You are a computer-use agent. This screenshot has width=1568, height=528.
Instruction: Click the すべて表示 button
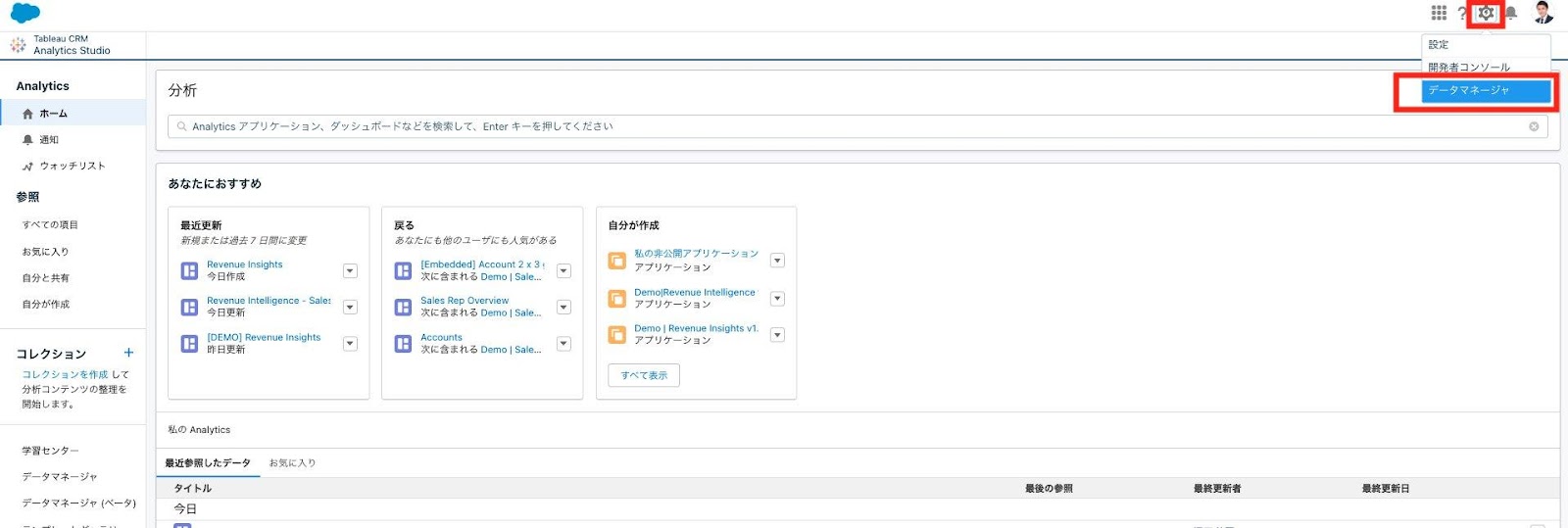click(644, 375)
